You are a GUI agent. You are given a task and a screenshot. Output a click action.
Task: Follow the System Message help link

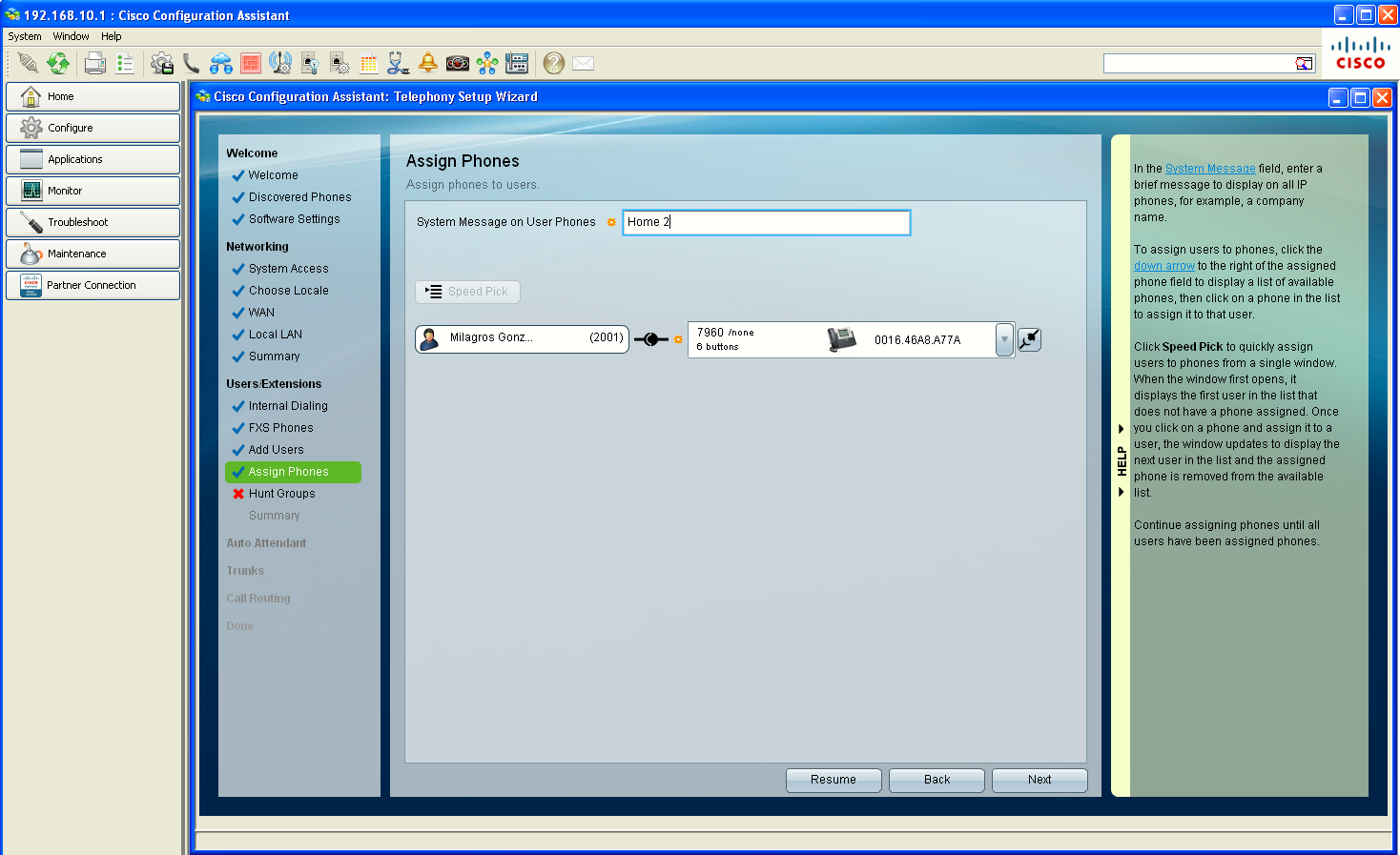click(1210, 169)
